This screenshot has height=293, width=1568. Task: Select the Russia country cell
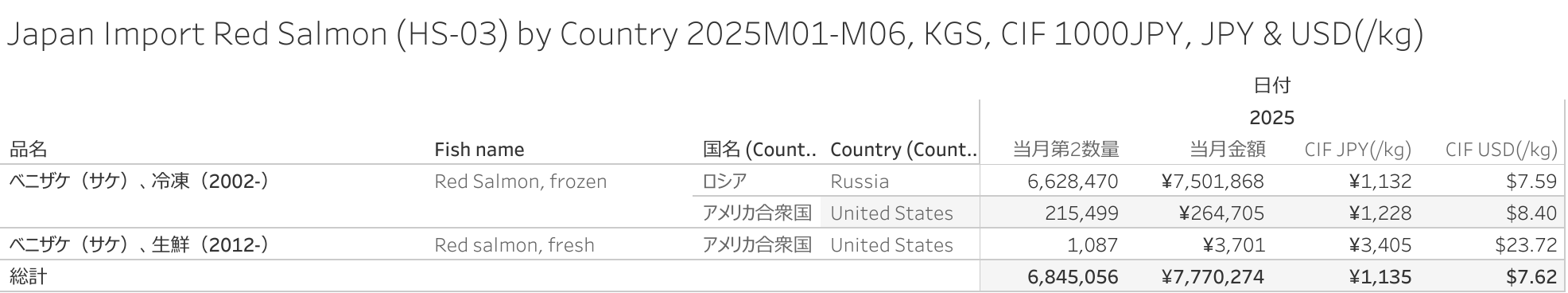tap(860, 182)
